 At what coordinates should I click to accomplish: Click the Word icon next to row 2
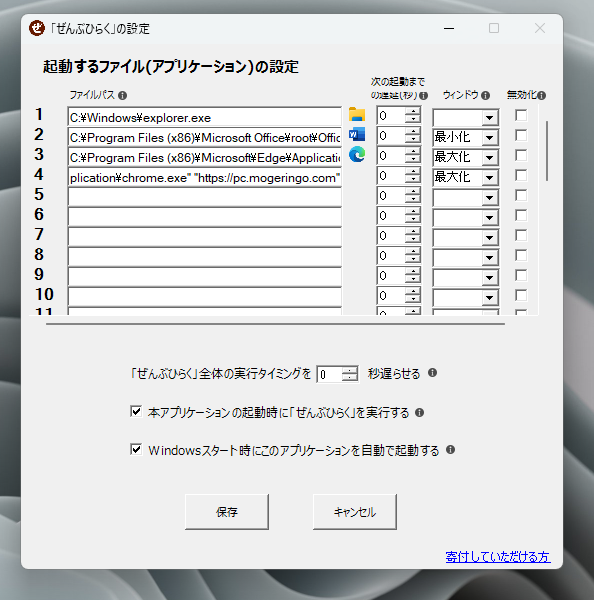pos(357,135)
